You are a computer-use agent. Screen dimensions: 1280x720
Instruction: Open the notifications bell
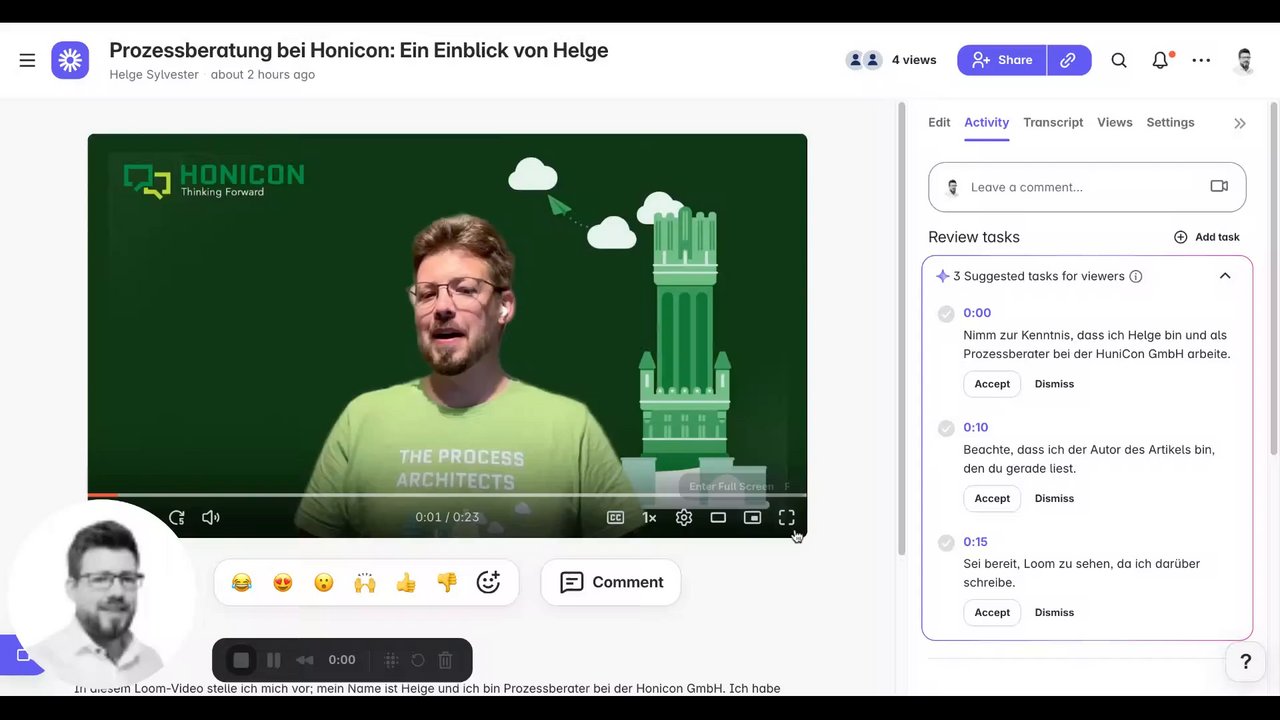click(1160, 60)
